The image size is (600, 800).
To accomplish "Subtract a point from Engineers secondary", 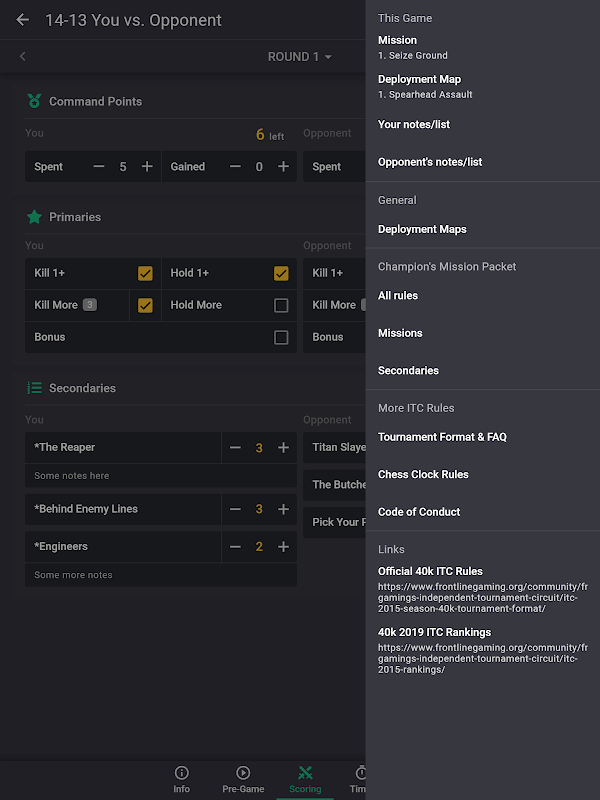I will pos(235,547).
